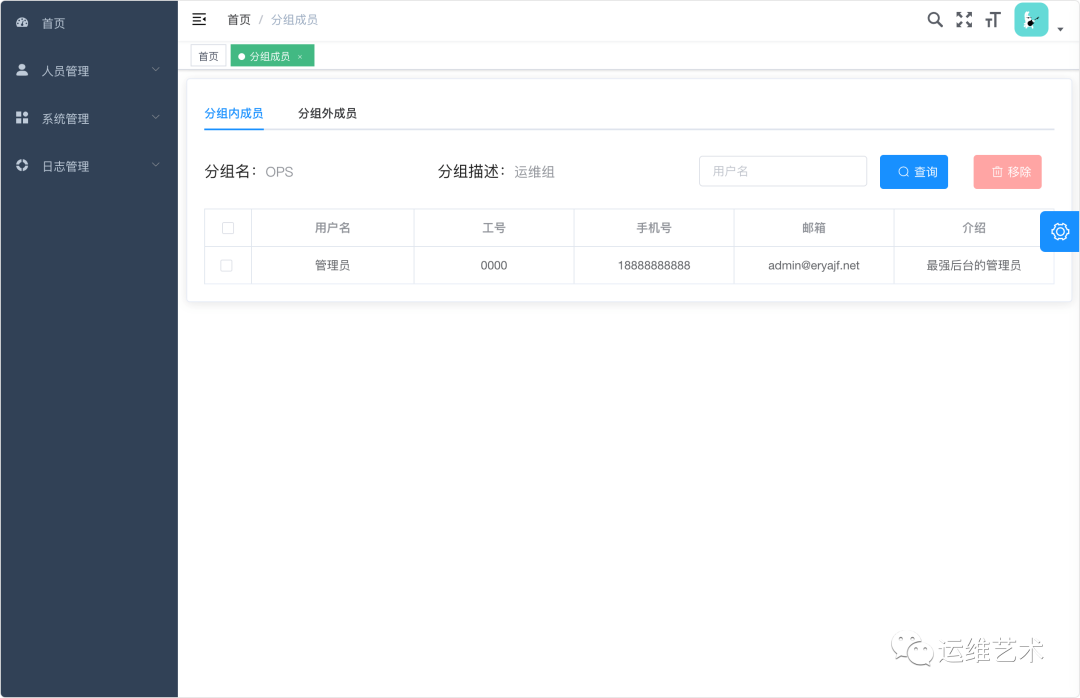The width and height of the screenshot is (1080, 698).
Task: Click the person icon next to 人员管理
Action: (x=22, y=70)
